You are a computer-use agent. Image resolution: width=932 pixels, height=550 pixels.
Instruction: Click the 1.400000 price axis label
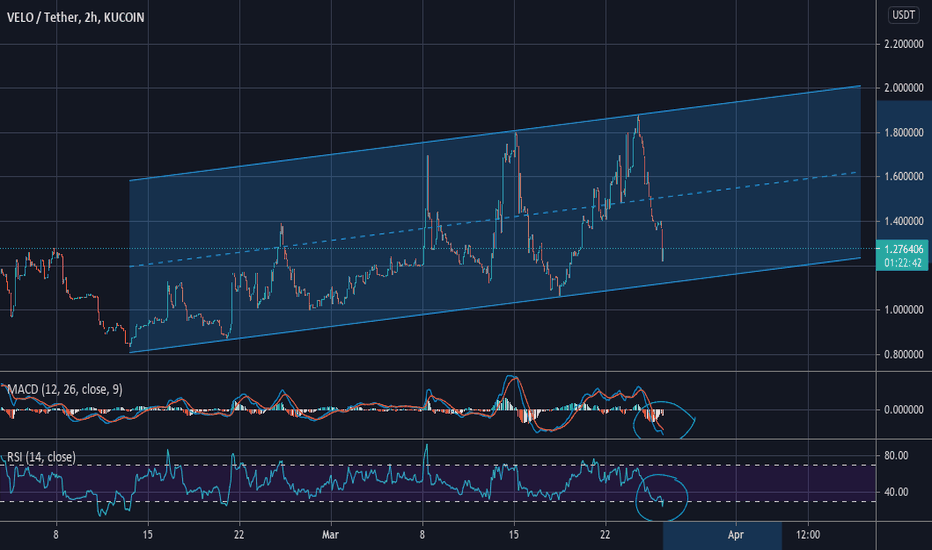click(903, 221)
